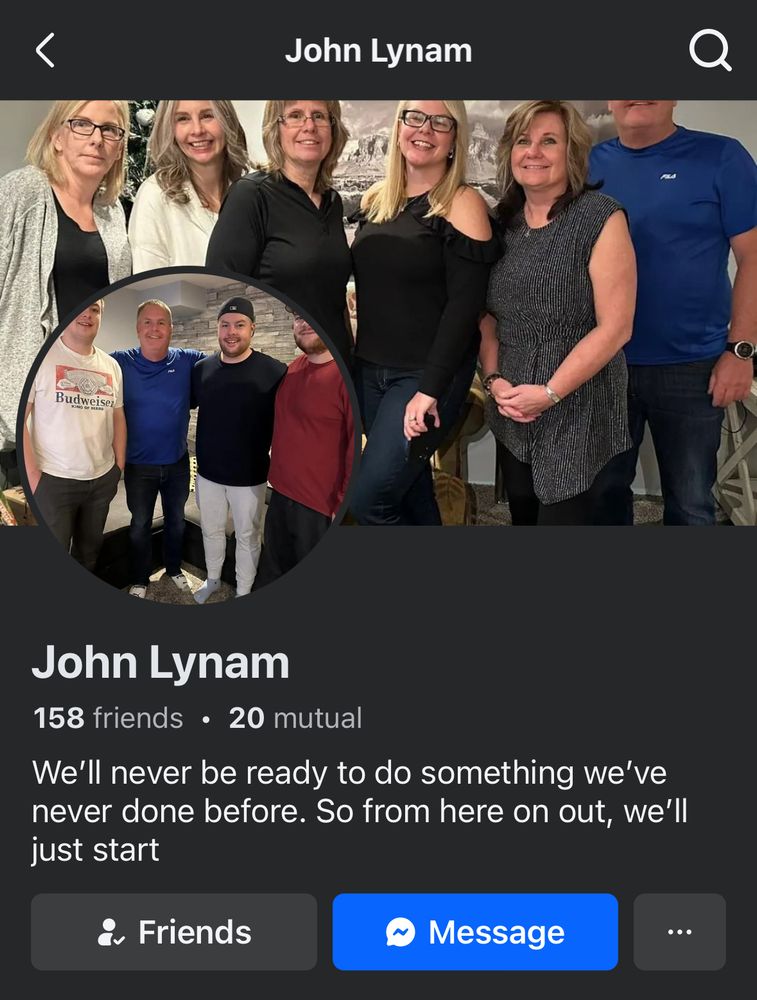Open the 158 friends list

pos(108,718)
